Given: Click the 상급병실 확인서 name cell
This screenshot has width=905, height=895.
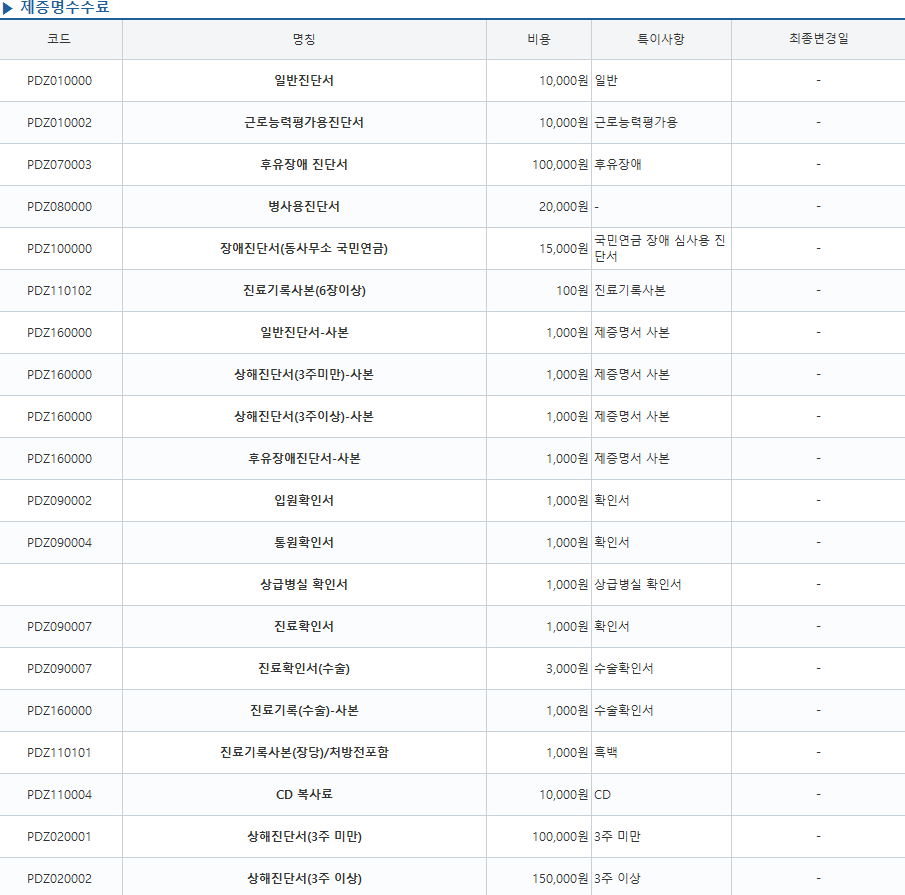Looking at the screenshot, I should 304,585.
